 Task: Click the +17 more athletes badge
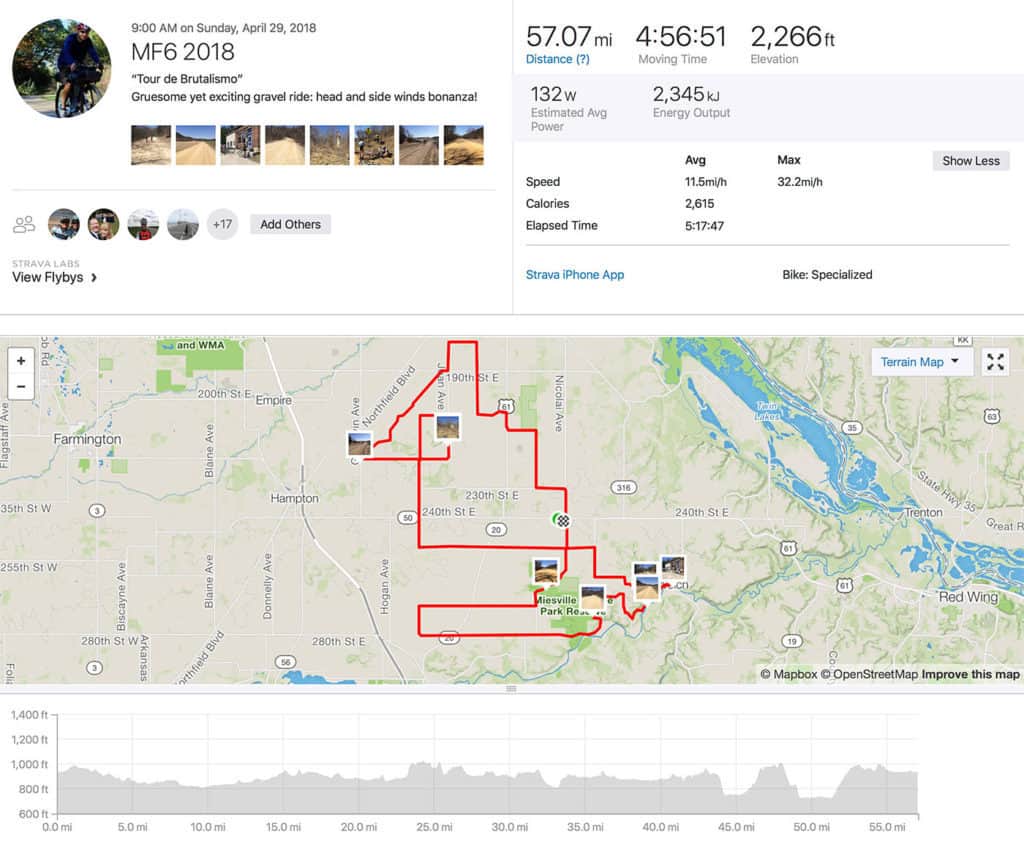click(222, 224)
